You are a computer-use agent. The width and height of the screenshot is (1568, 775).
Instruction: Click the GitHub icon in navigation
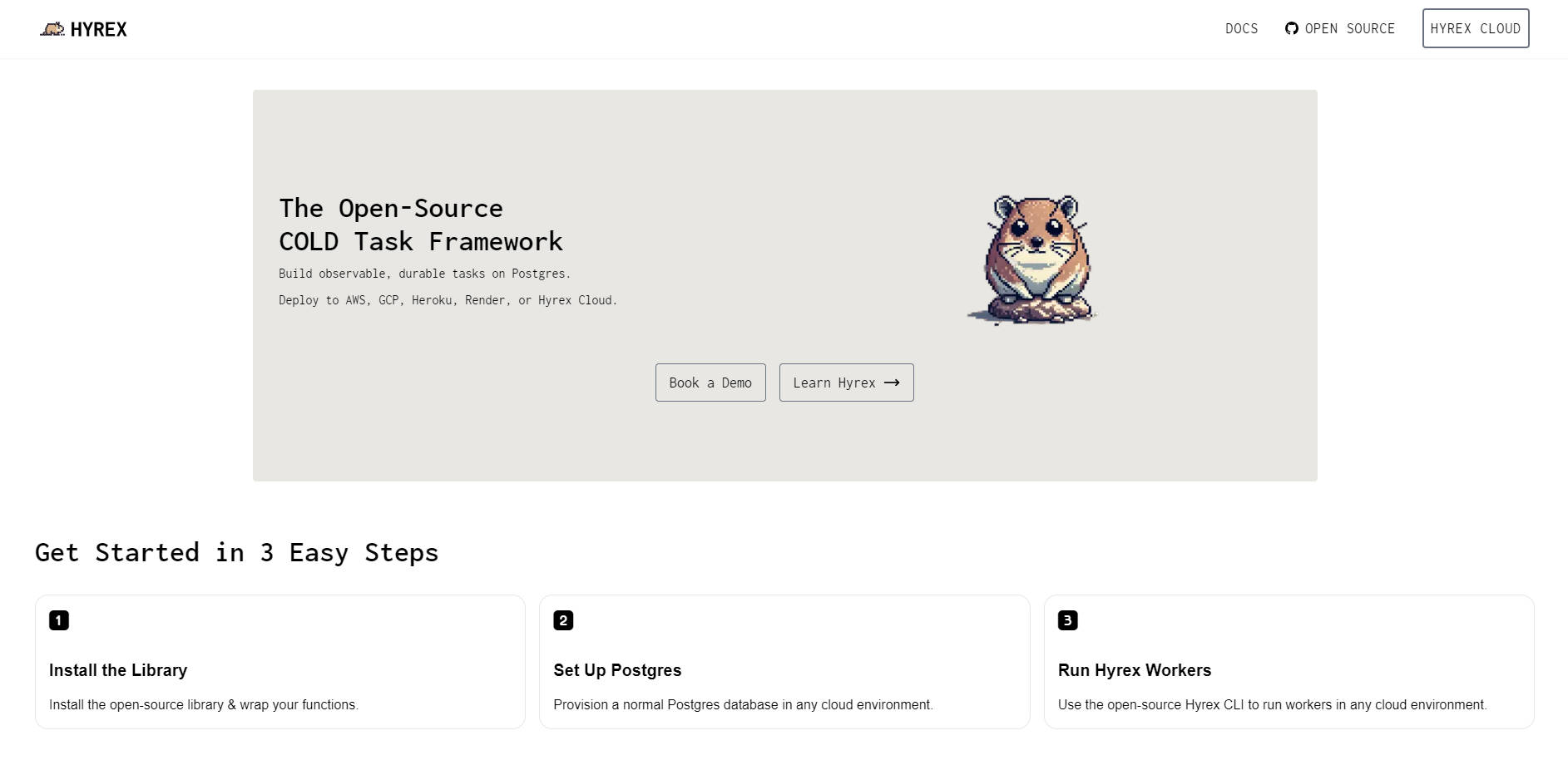pyautogui.click(x=1291, y=28)
